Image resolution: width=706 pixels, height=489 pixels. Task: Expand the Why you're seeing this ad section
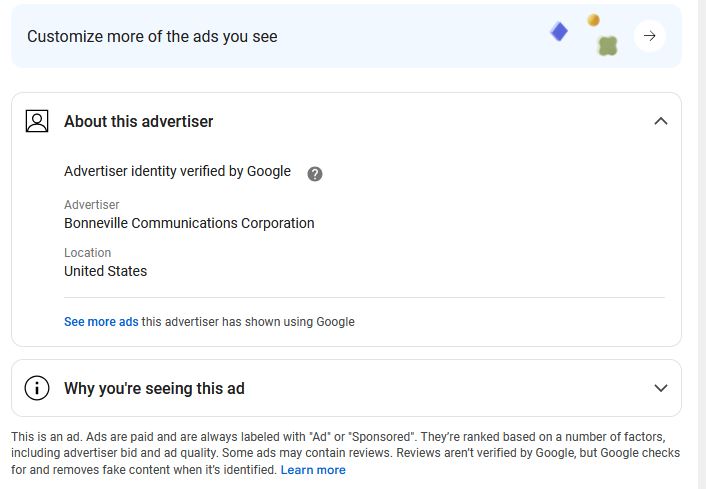pyautogui.click(x=660, y=388)
